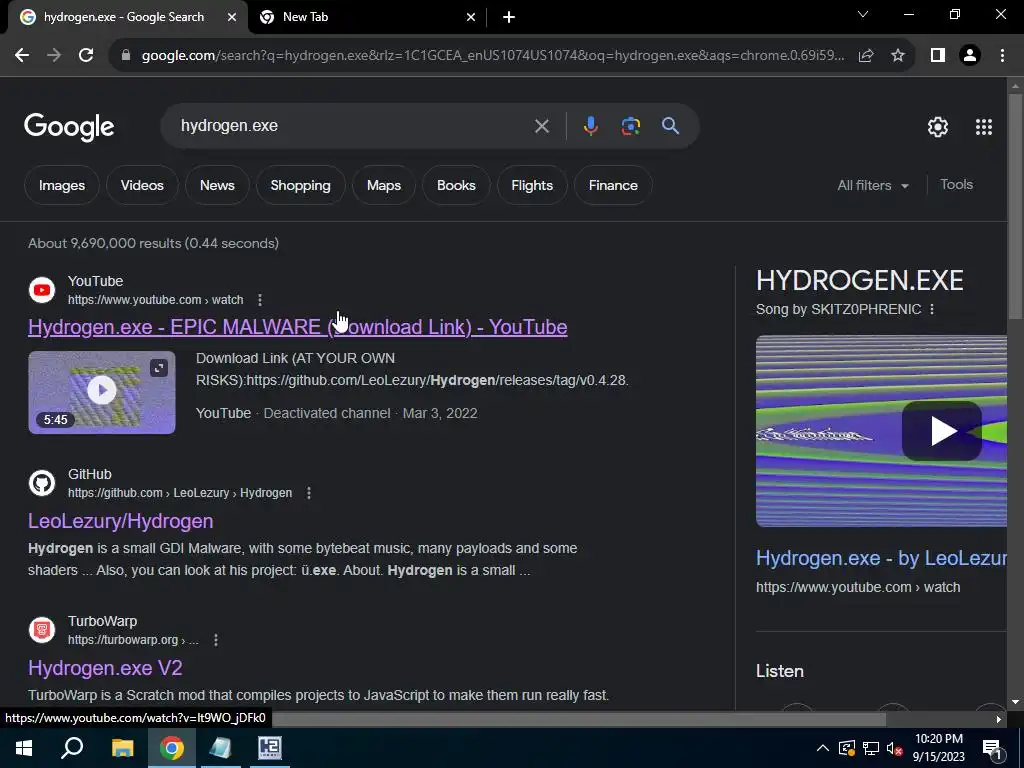1024x768 pixels.
Task: Filter results by Flights
Action: pos(532,185)
